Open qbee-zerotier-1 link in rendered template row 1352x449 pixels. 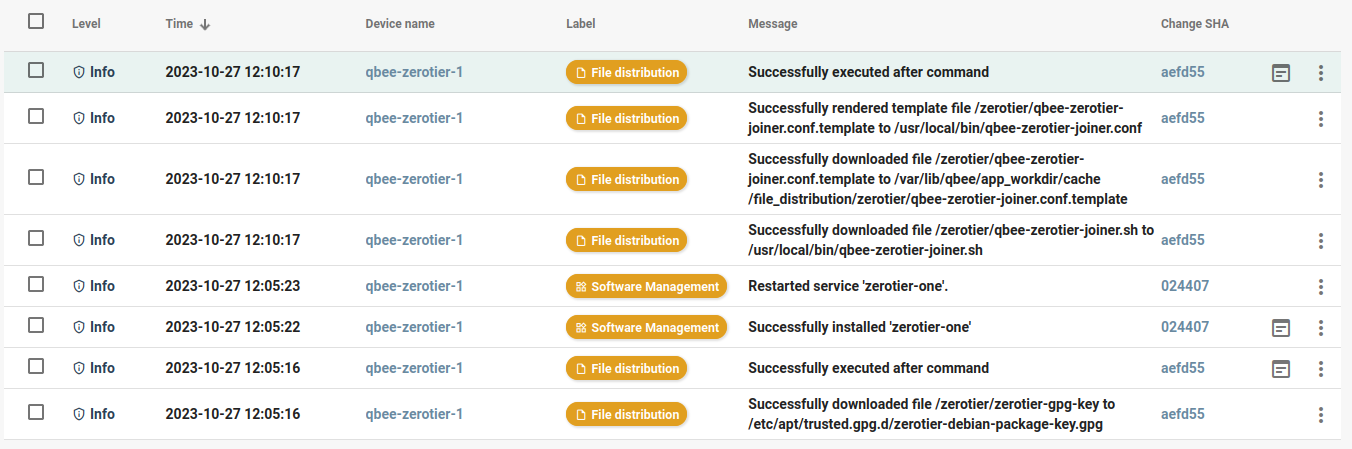[414, 118]
